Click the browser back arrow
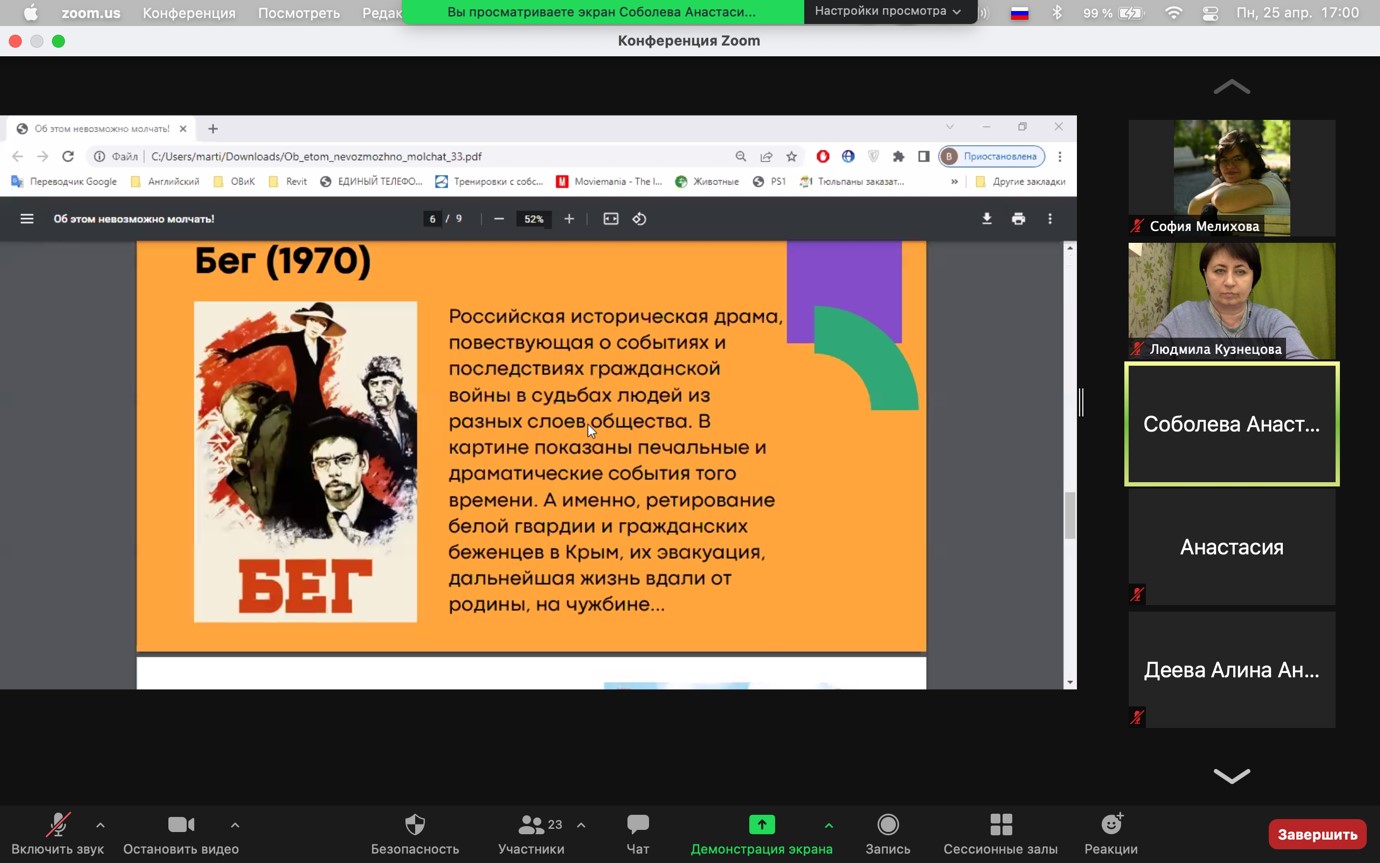The width and height of the screenshot is (1380, 863). (17, 156)
